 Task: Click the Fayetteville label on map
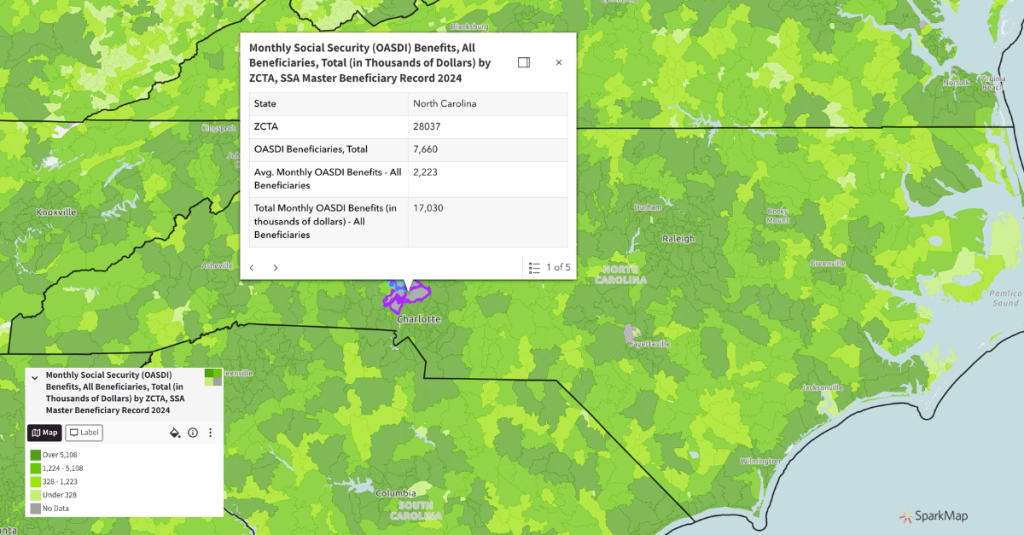pyautogui.click(x=649, y=344)
